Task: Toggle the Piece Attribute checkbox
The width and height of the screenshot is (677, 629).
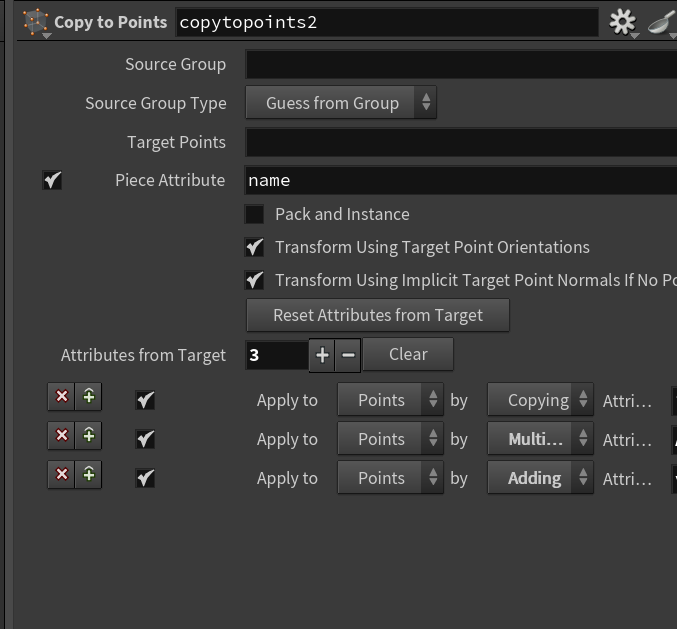Action: tap(52, 180)
